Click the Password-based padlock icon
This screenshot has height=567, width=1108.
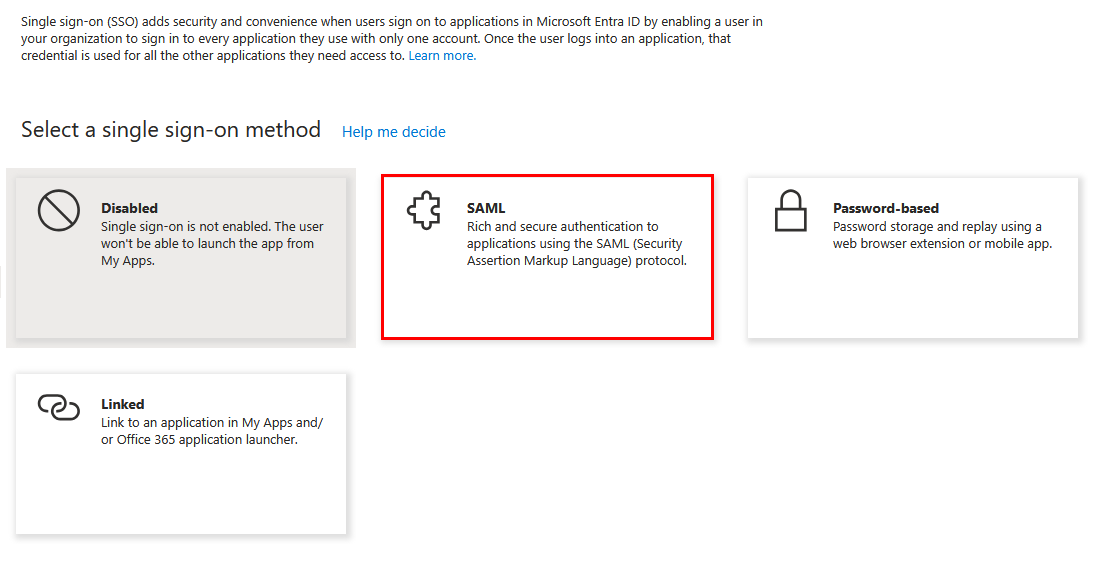tap(790, 211)
